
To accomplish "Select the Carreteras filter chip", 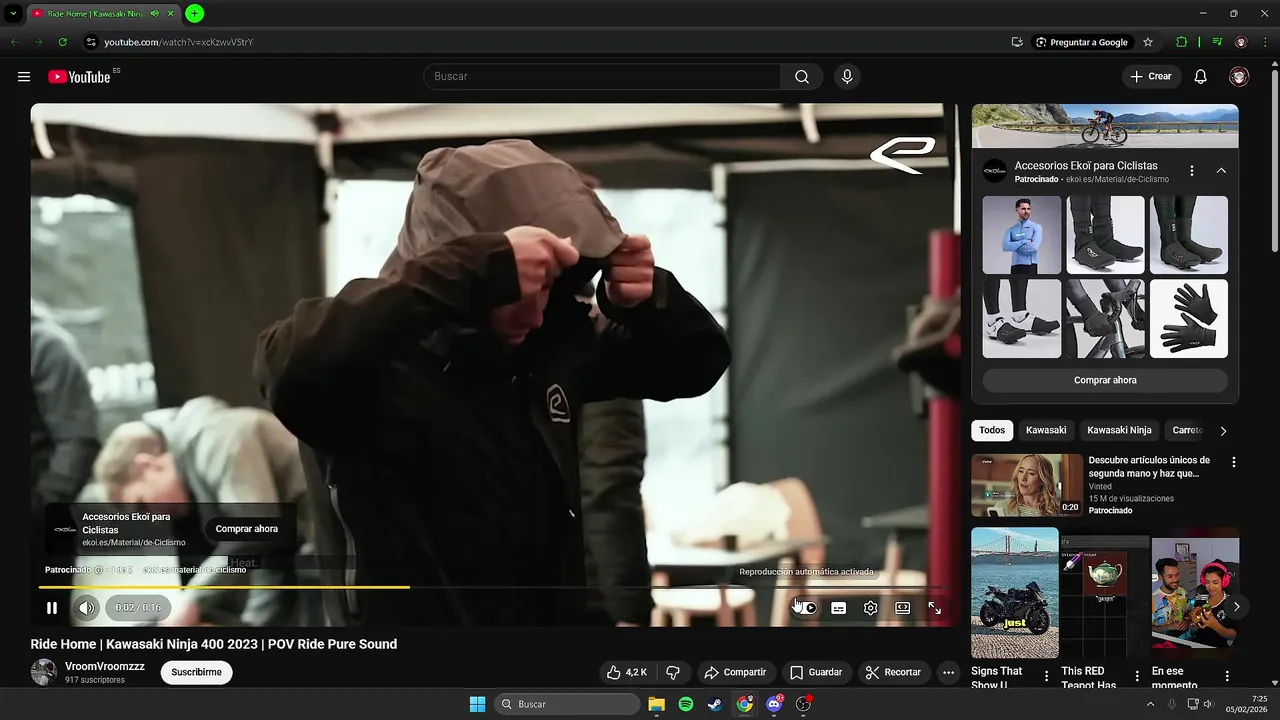I will pyautogui.click(x=1187, y=430).
